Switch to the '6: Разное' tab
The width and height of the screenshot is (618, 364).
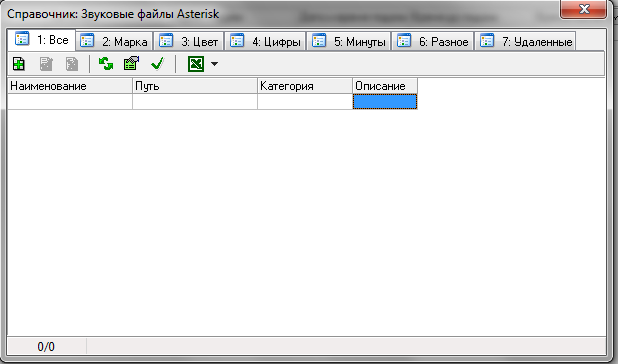pyautogui.click(x=433, y=41)
